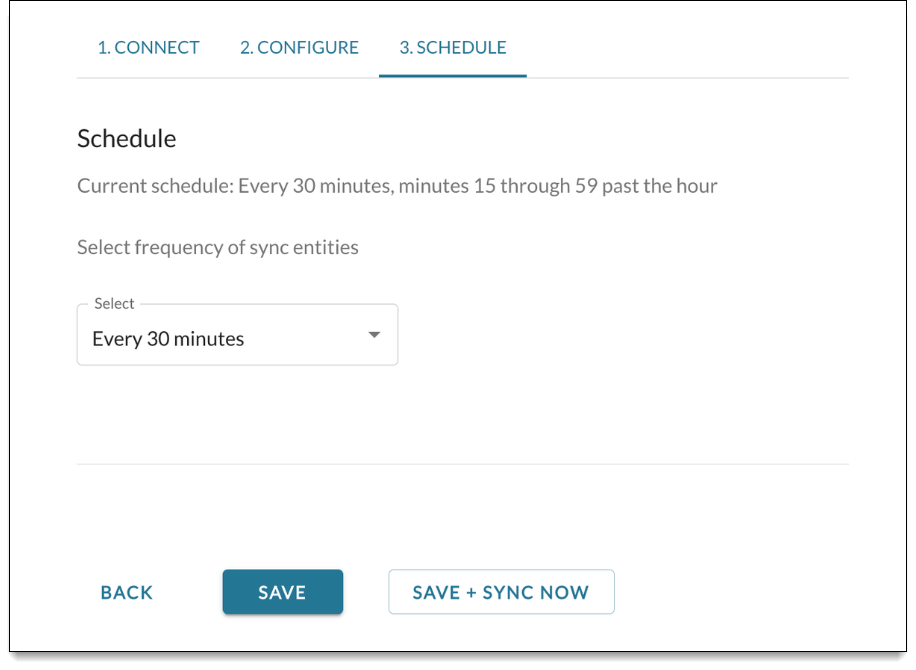The image size is (916, 670).
Task: Navigate to the CONFIGURE step
Action: tap(298, 47)
